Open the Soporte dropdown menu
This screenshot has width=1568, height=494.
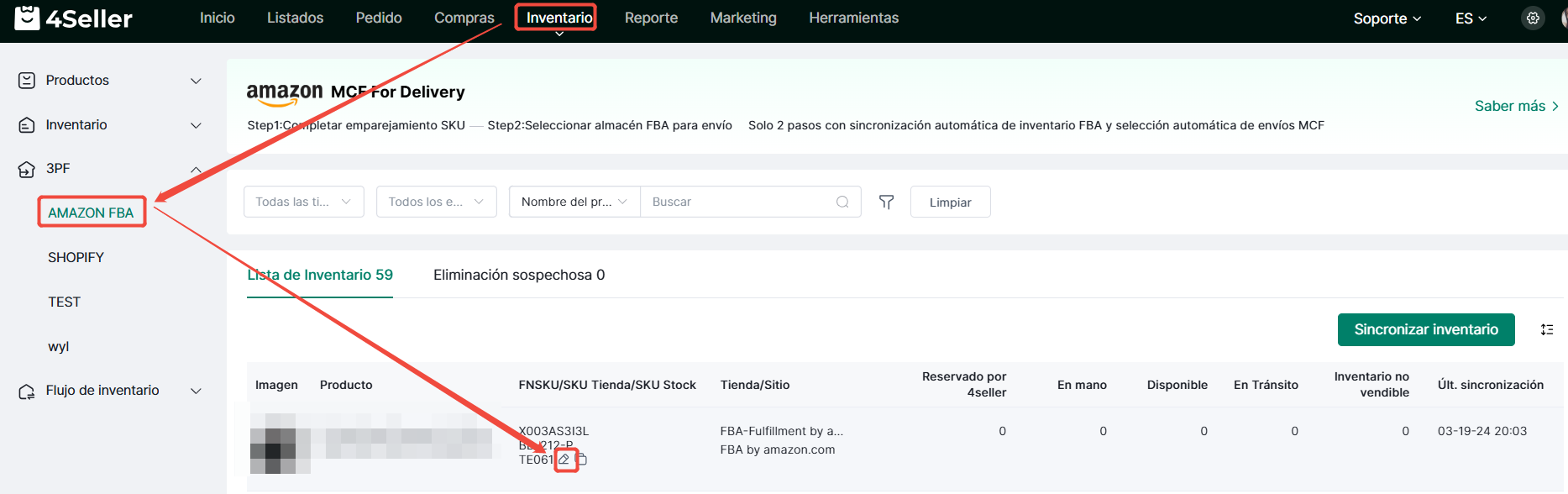click(1387, 18)
